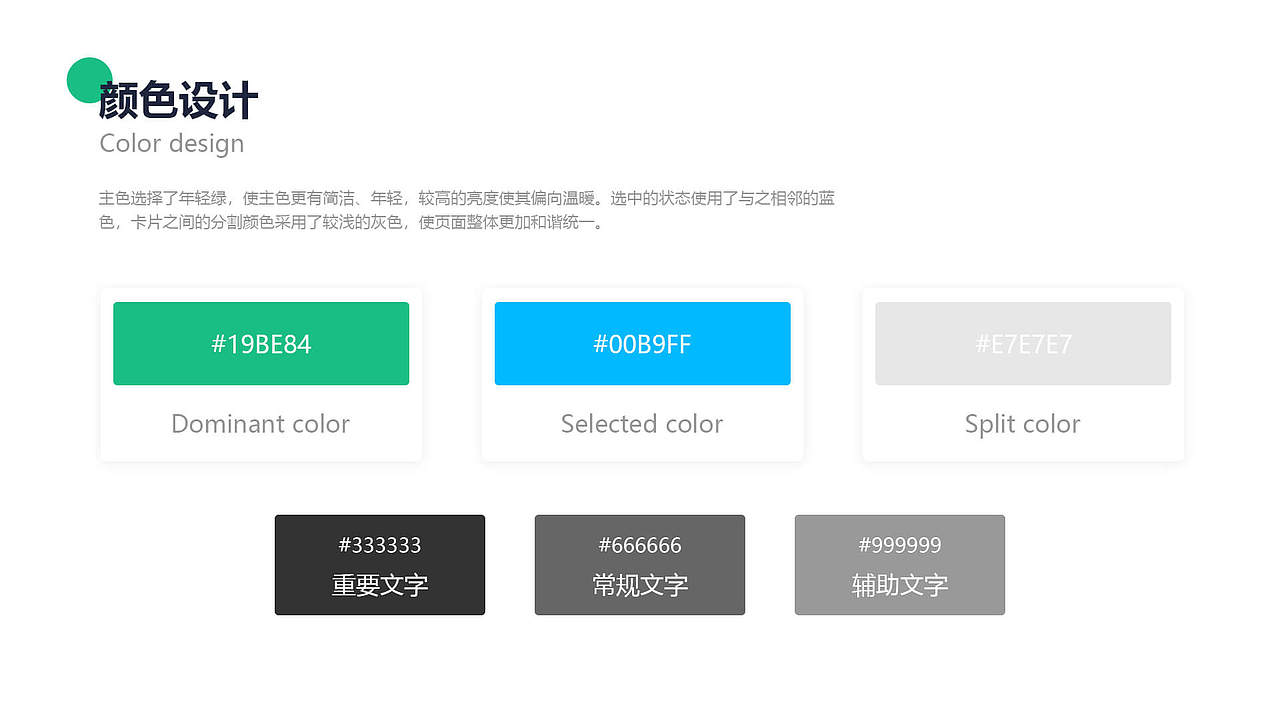Click the gray description paragraph text
Image resolution: width=1280 pixels, height=720 pixels.
point(466,210)
